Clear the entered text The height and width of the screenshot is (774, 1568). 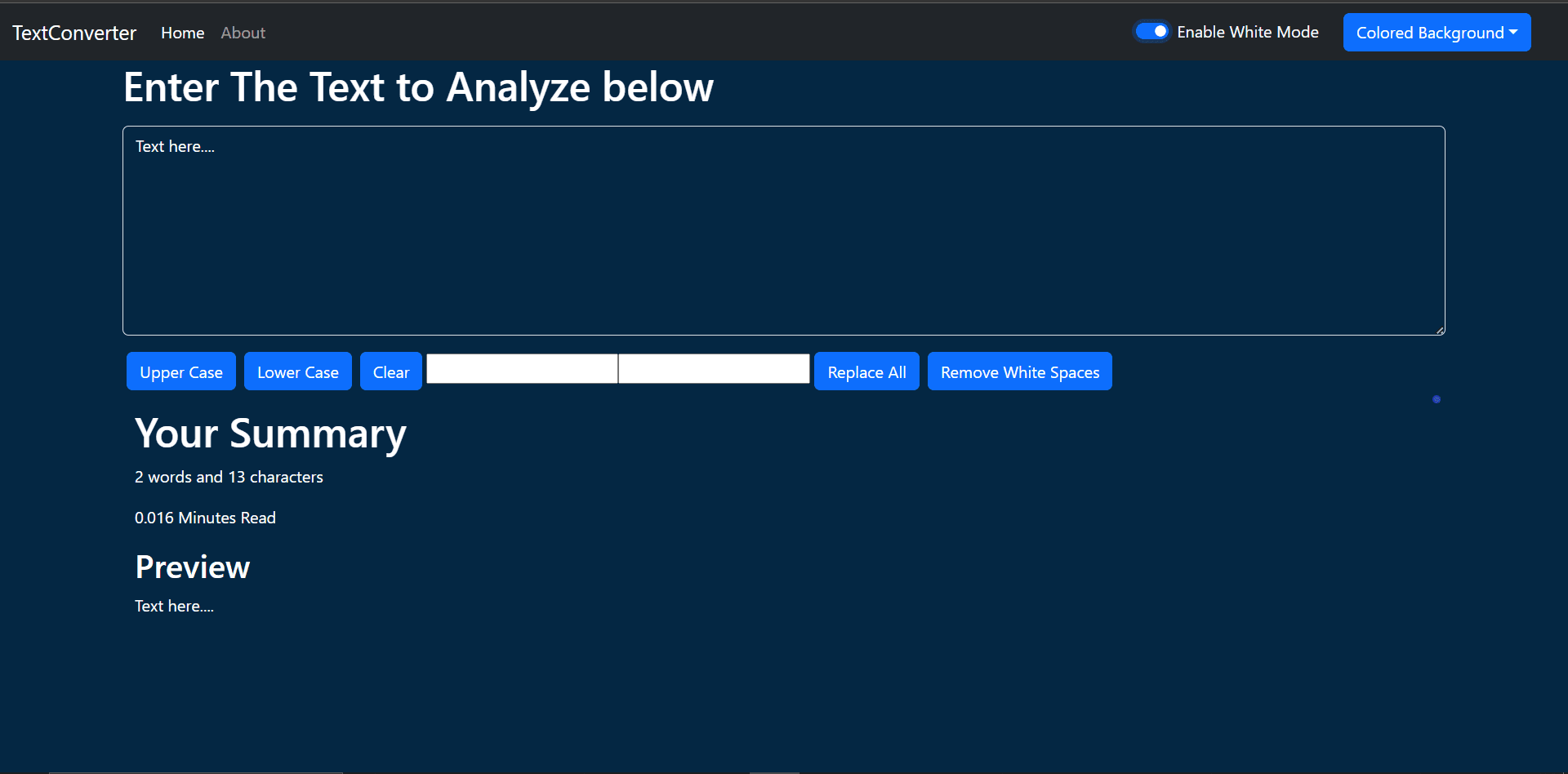(390, 371)
